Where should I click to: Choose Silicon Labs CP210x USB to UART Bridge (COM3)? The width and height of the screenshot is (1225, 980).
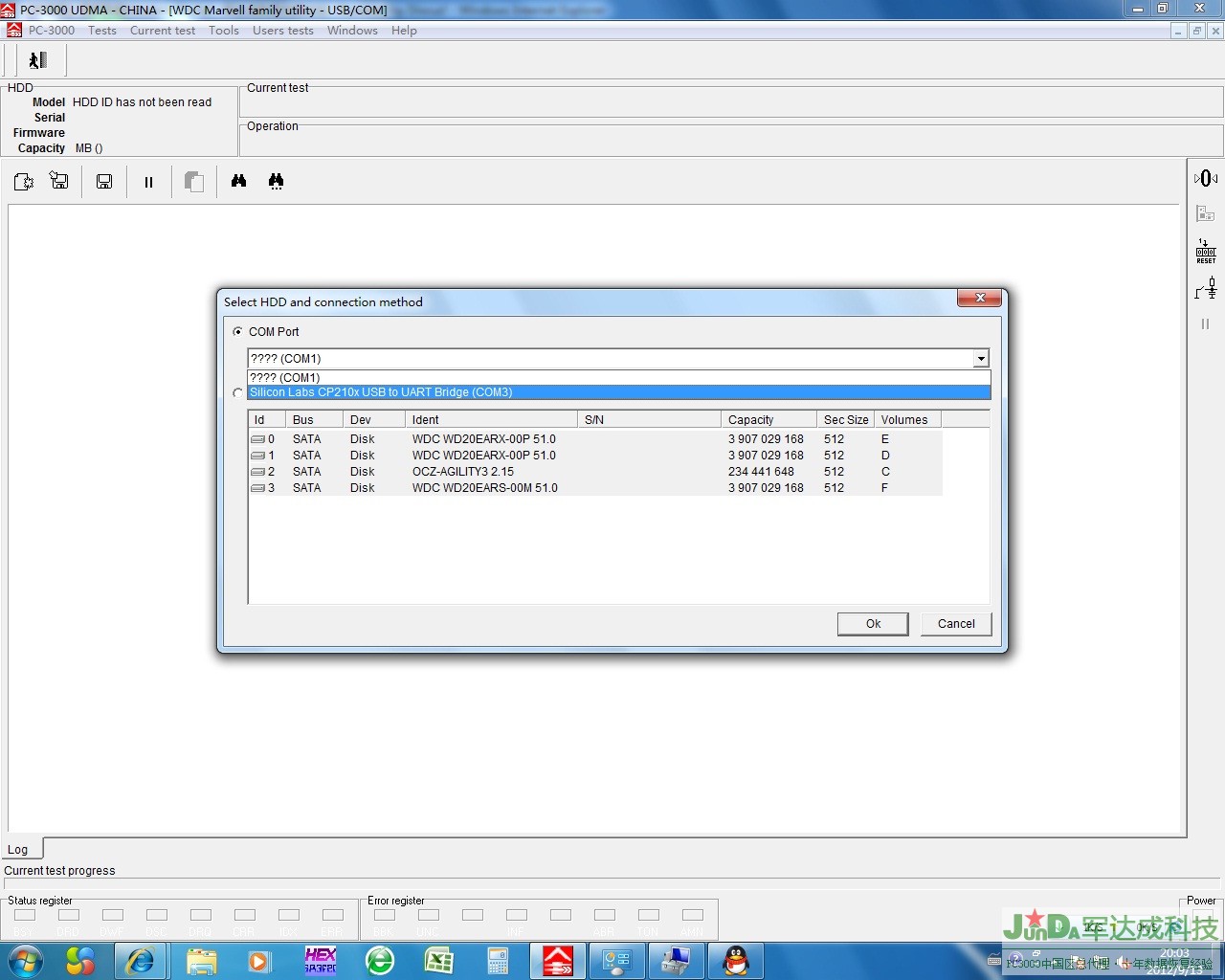tap(618, 392)
